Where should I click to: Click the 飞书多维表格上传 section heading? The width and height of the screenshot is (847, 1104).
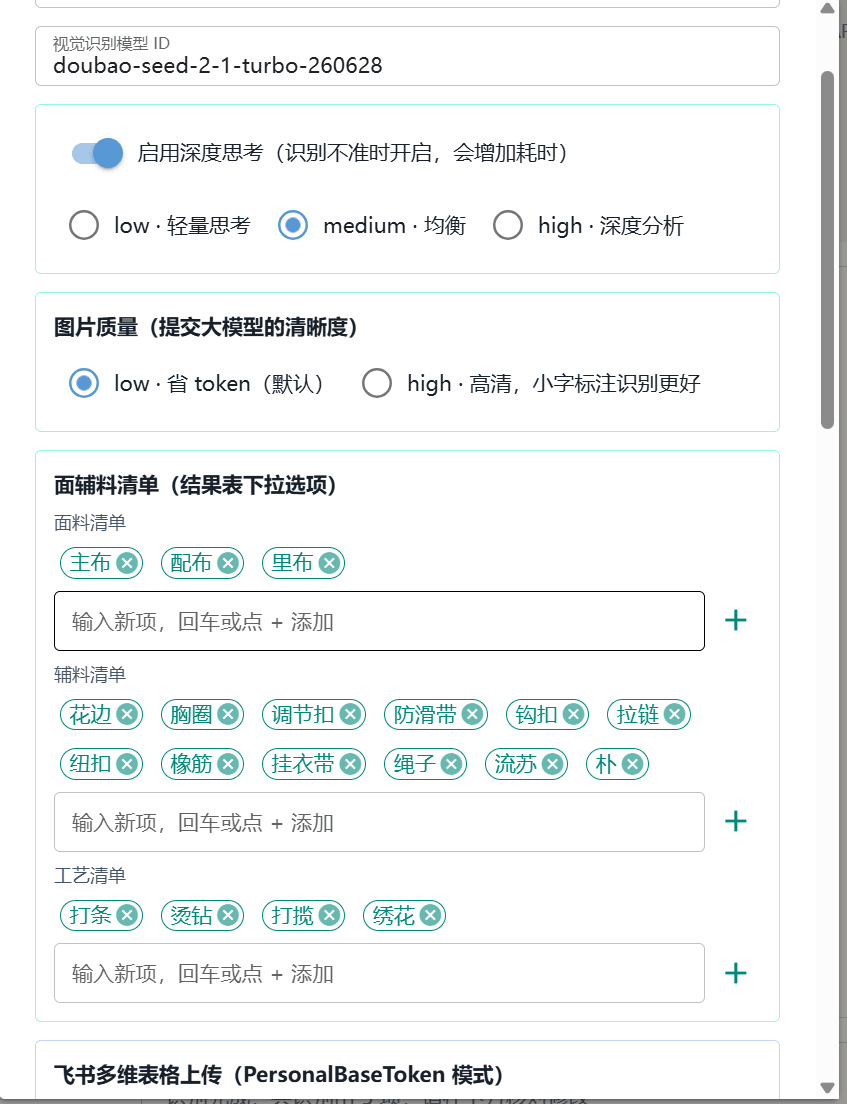point(279,1074)
